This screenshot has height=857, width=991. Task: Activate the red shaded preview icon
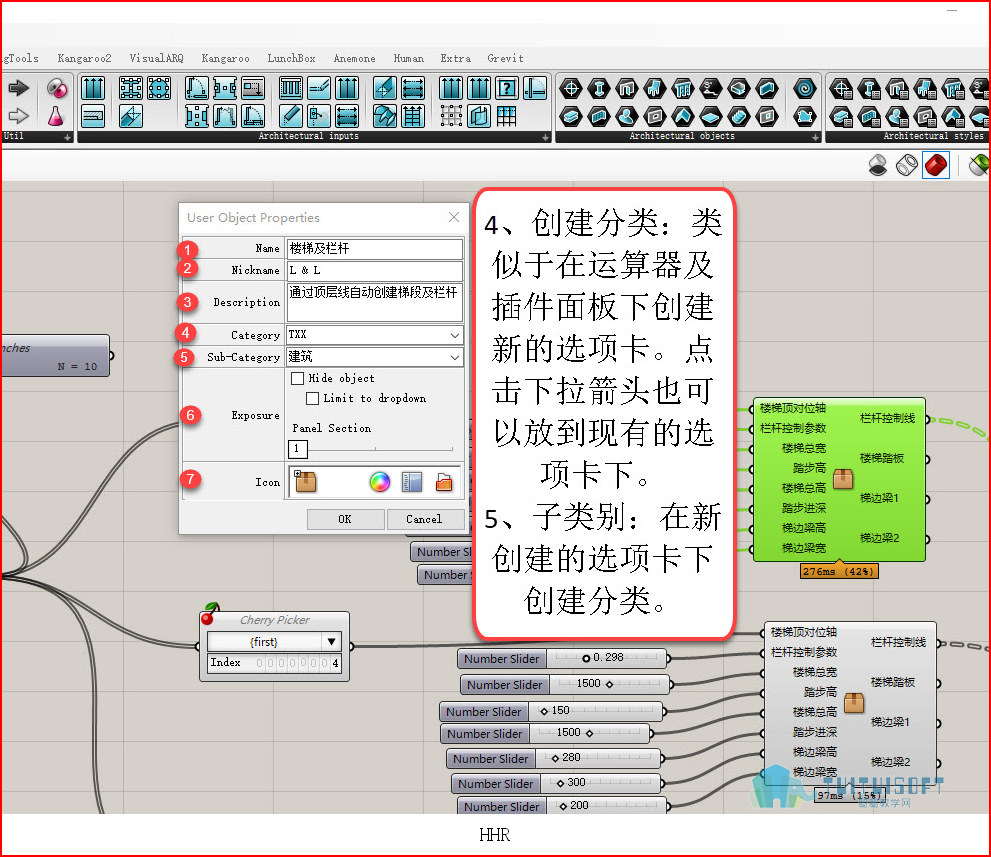[x=935, y=166]
